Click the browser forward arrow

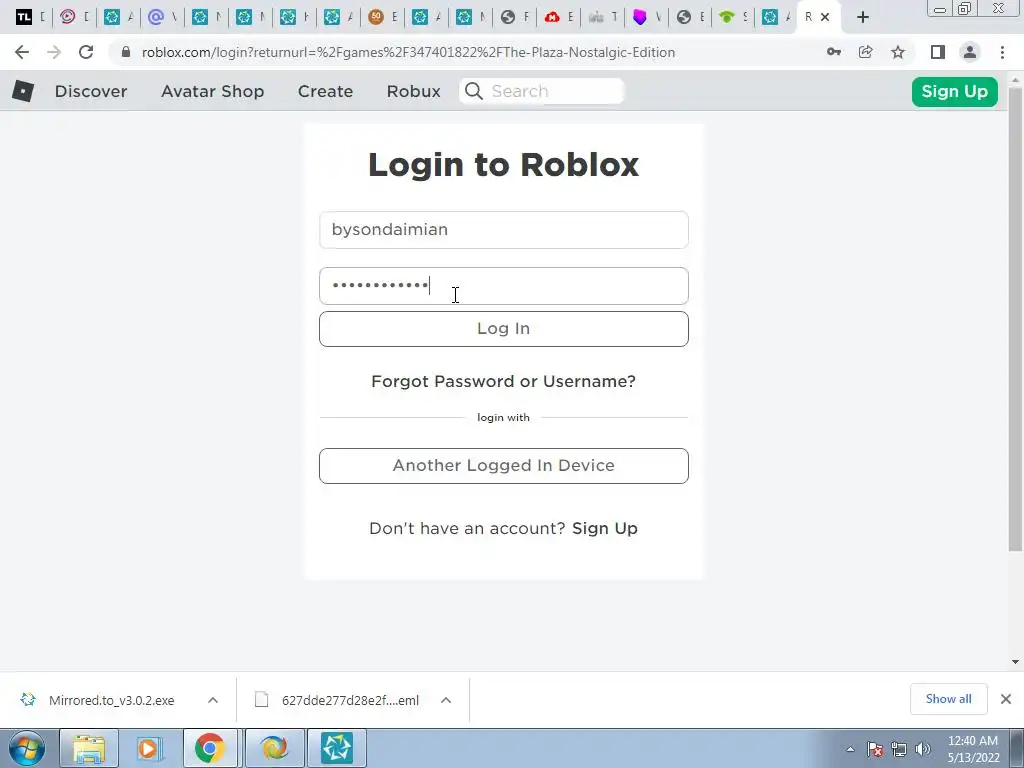(54, 52)
